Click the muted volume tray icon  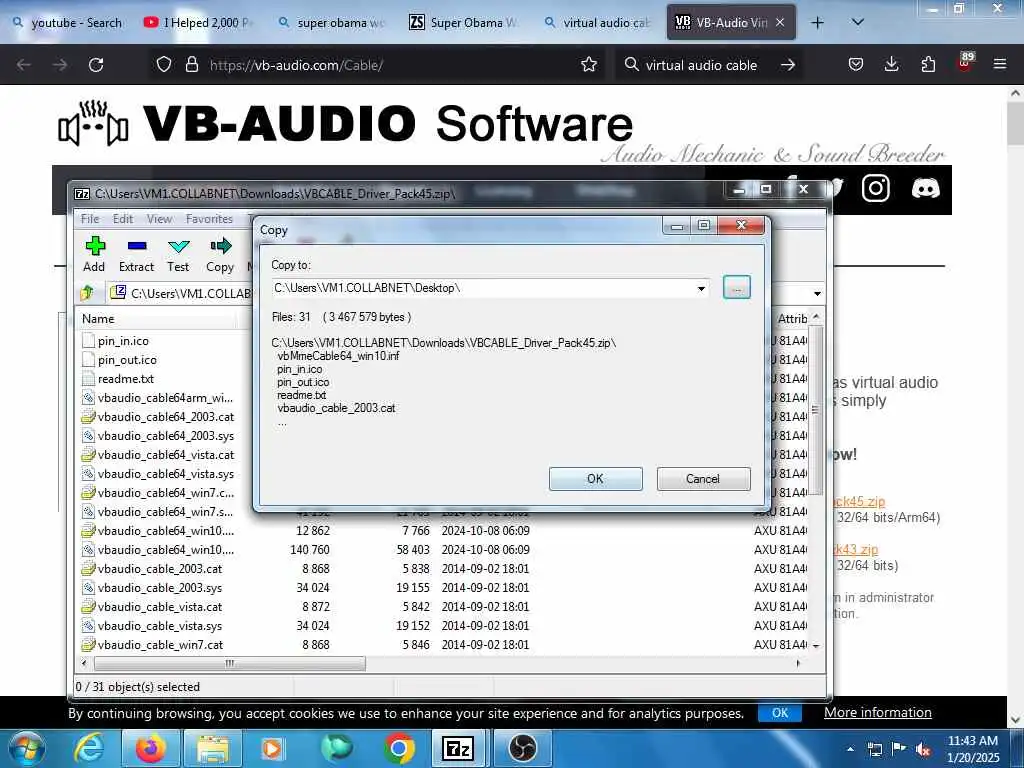point(923,750)
